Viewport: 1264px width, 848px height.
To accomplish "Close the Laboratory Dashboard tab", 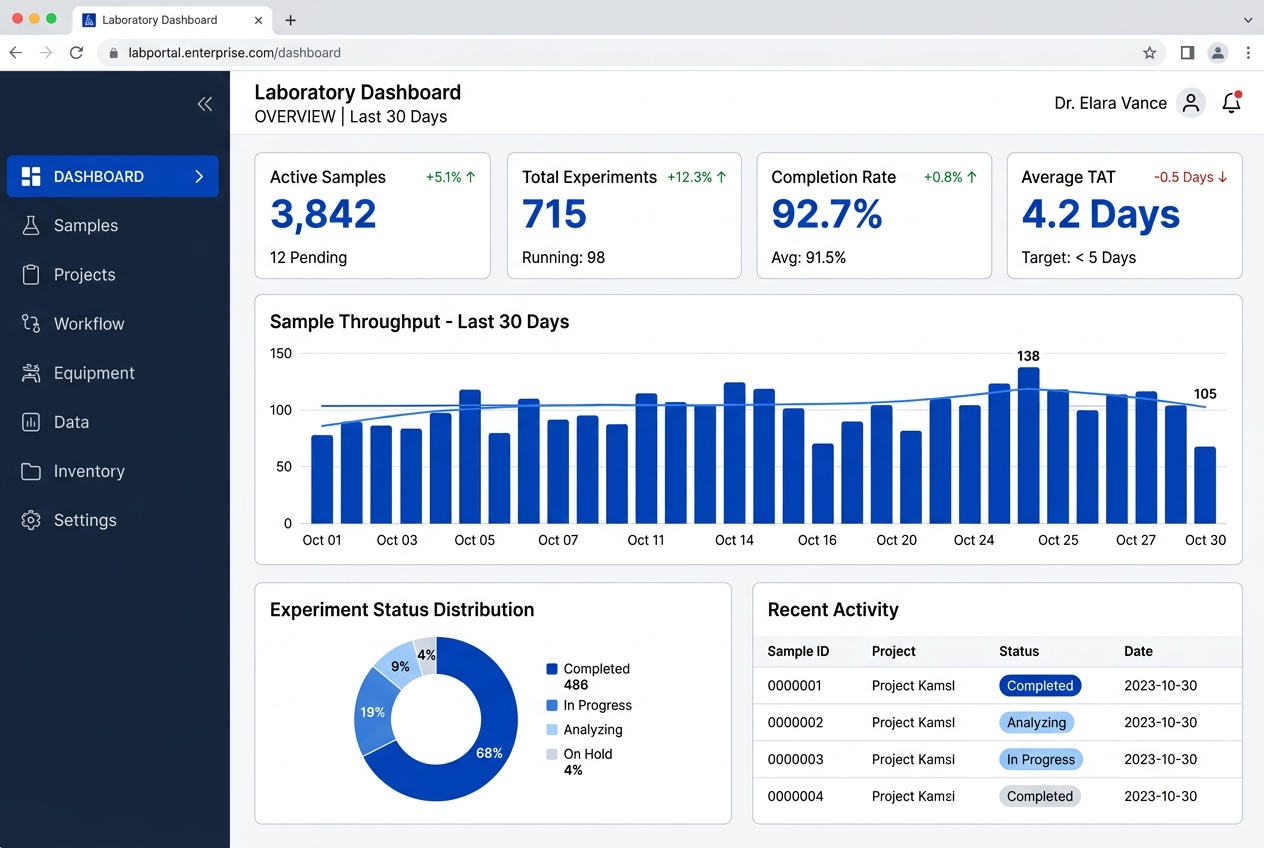I will 258,20.
